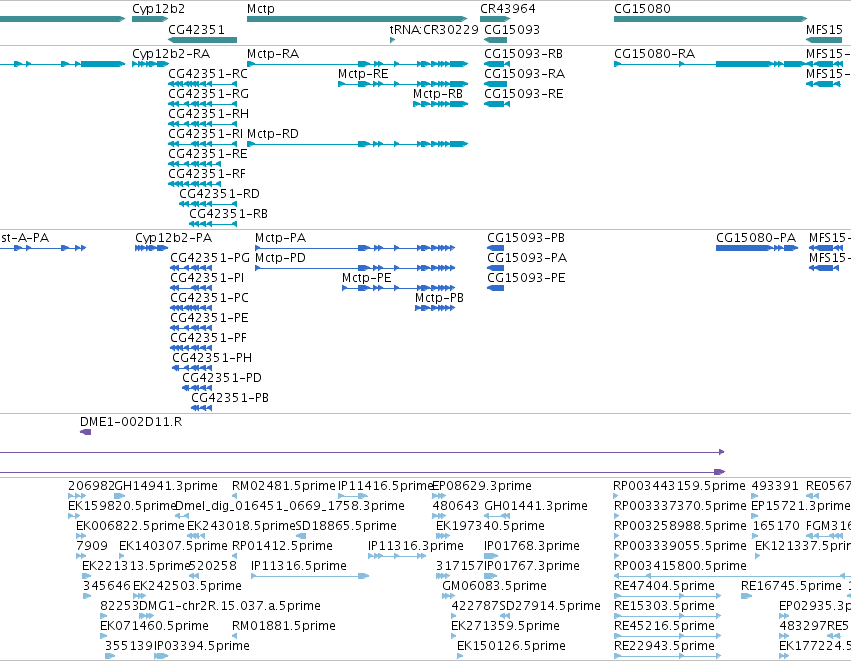
Task: Select EST IP11316.3prime
Action: (x=416, y=546)
